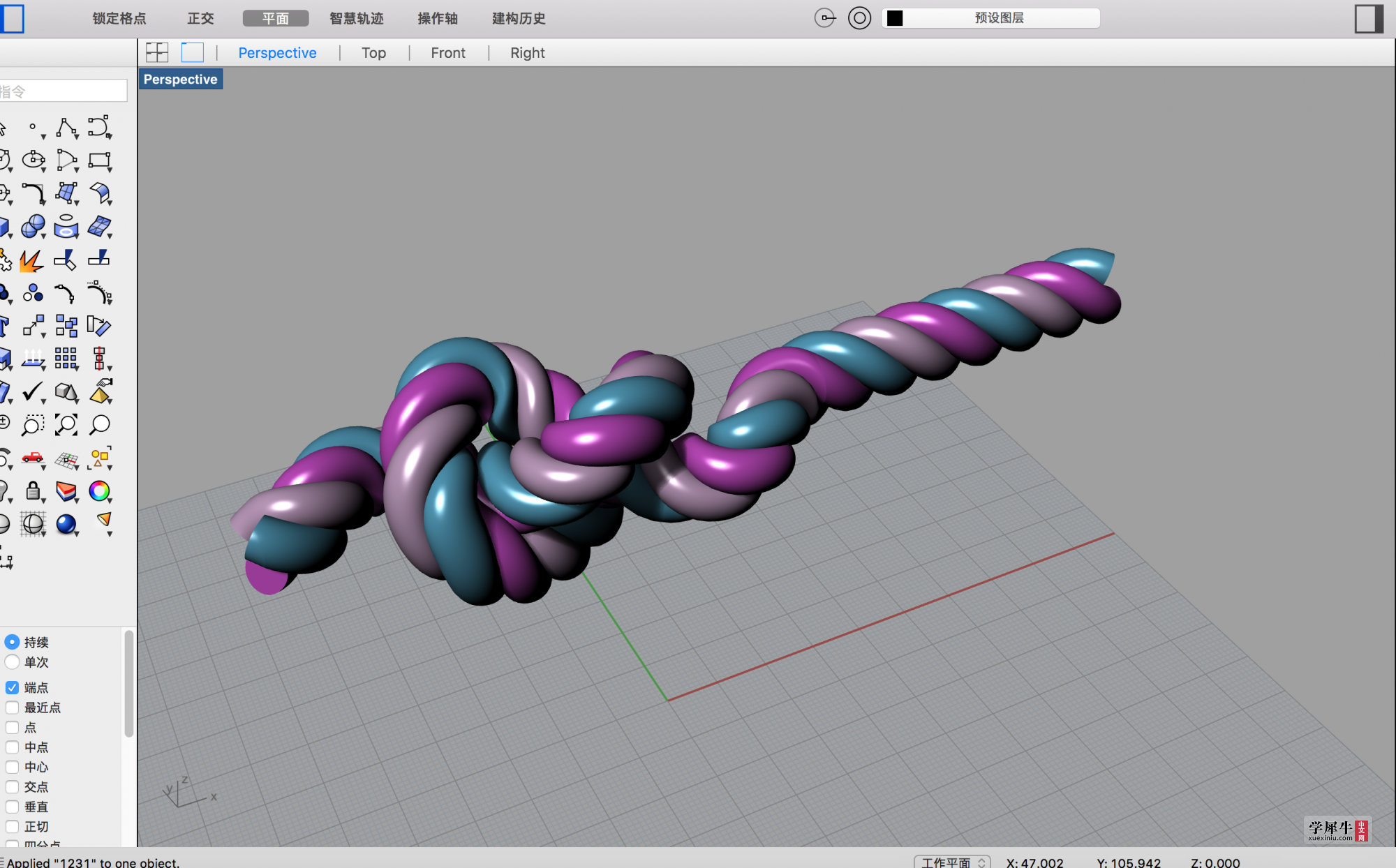This screenshot has width=1396, height=868.
Task: Select the Zoom Extents tool
Action: point(66,424)
